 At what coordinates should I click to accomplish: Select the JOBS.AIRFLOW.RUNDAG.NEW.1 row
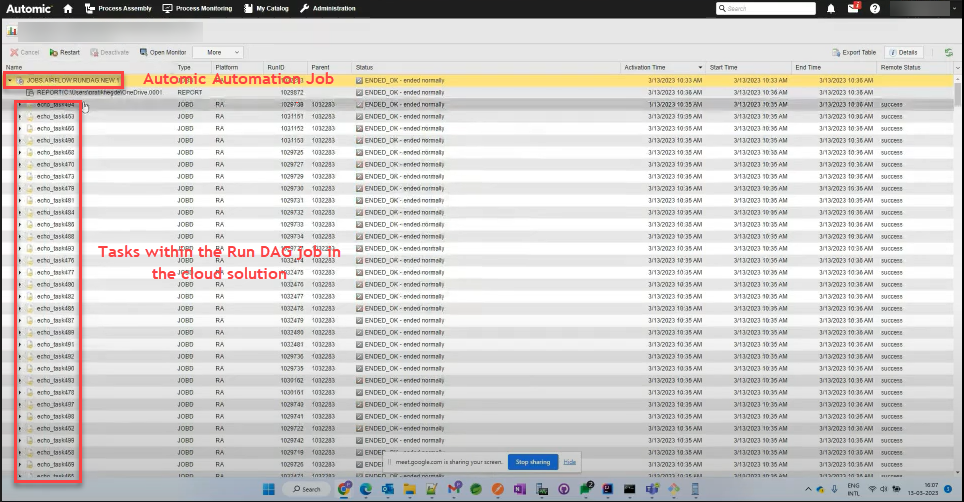tap(478, 80)
